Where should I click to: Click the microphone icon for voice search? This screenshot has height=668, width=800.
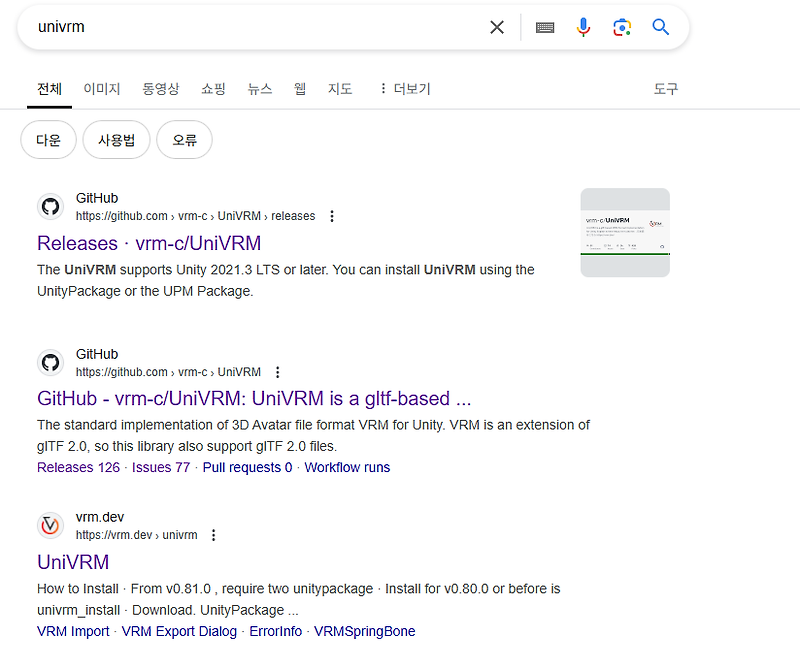coord(584,28)
